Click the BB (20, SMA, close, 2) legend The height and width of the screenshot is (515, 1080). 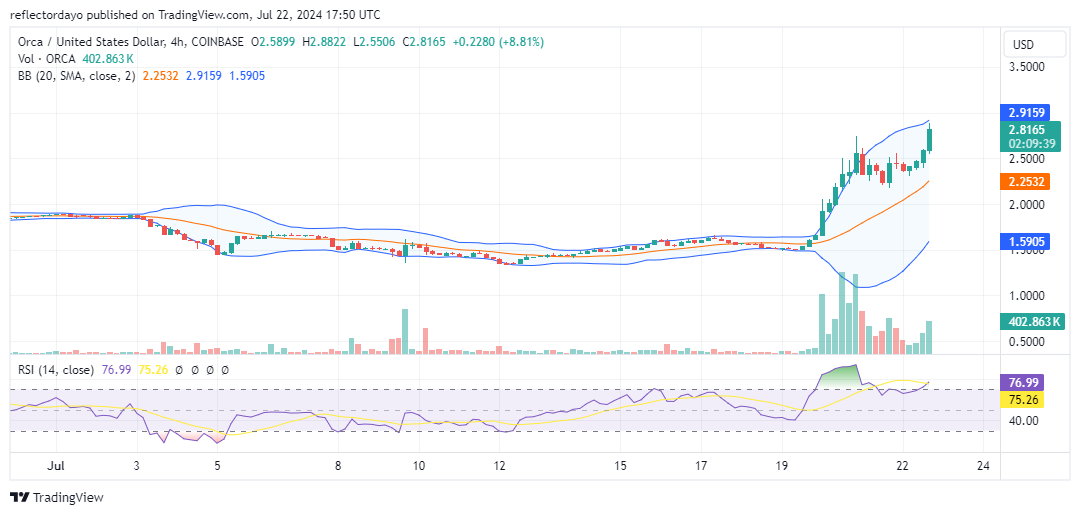(x=76, y=76)
